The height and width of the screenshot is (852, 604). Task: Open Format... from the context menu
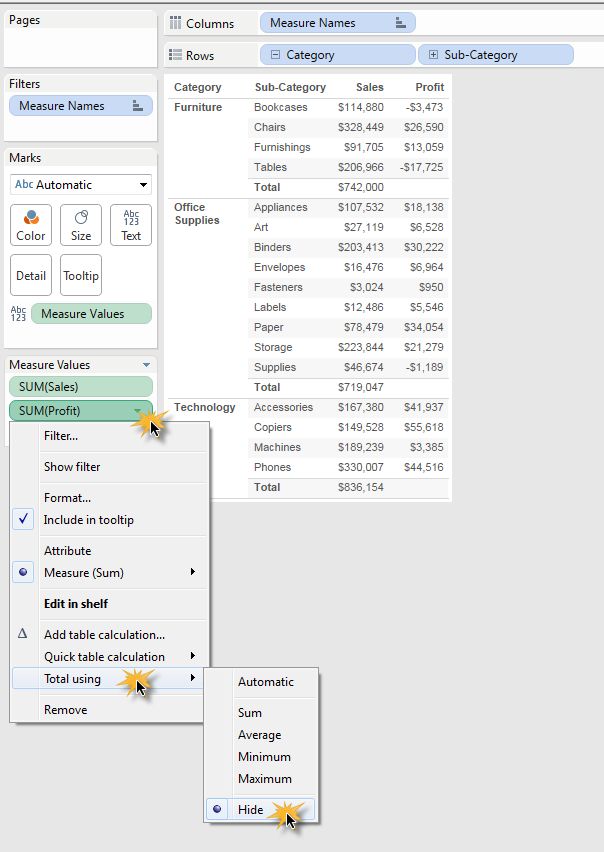point(67,498)
